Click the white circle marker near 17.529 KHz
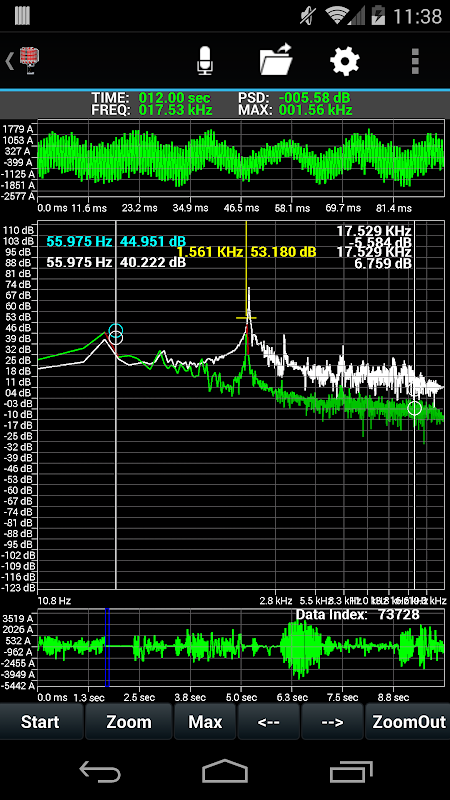The image size is (450, 800). [415, 408]
